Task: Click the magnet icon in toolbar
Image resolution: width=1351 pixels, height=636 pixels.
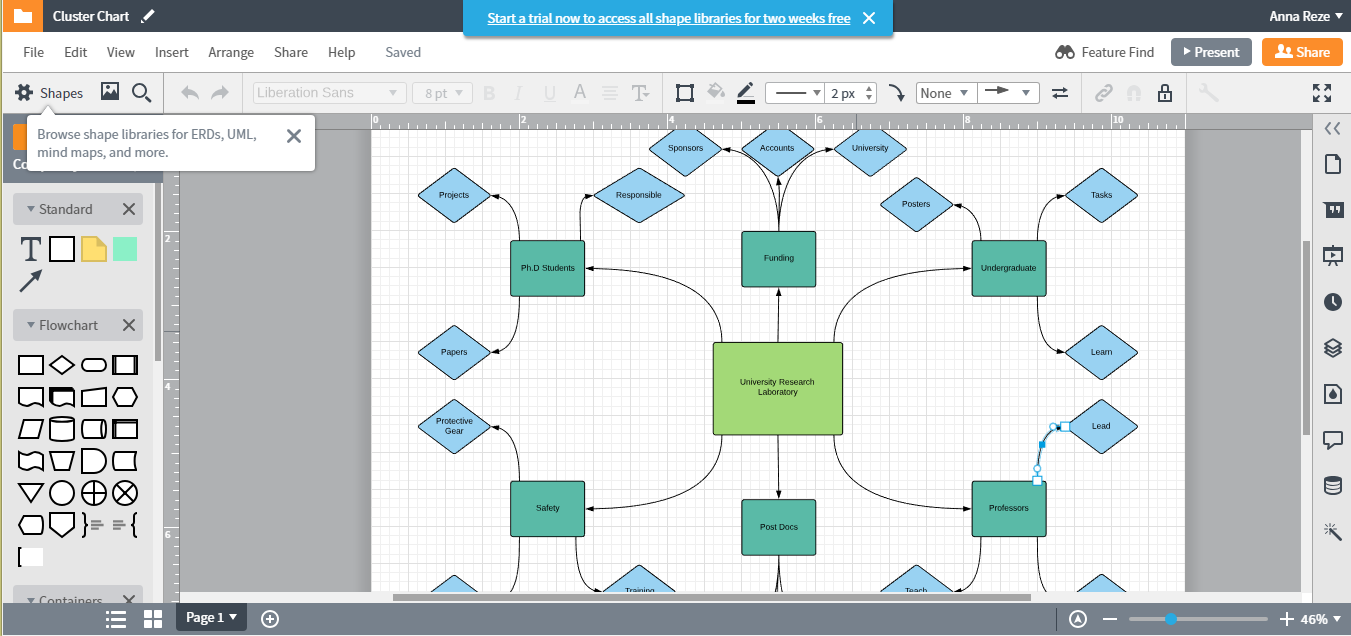Action: pyautogui.click(x=1134, y=93)
